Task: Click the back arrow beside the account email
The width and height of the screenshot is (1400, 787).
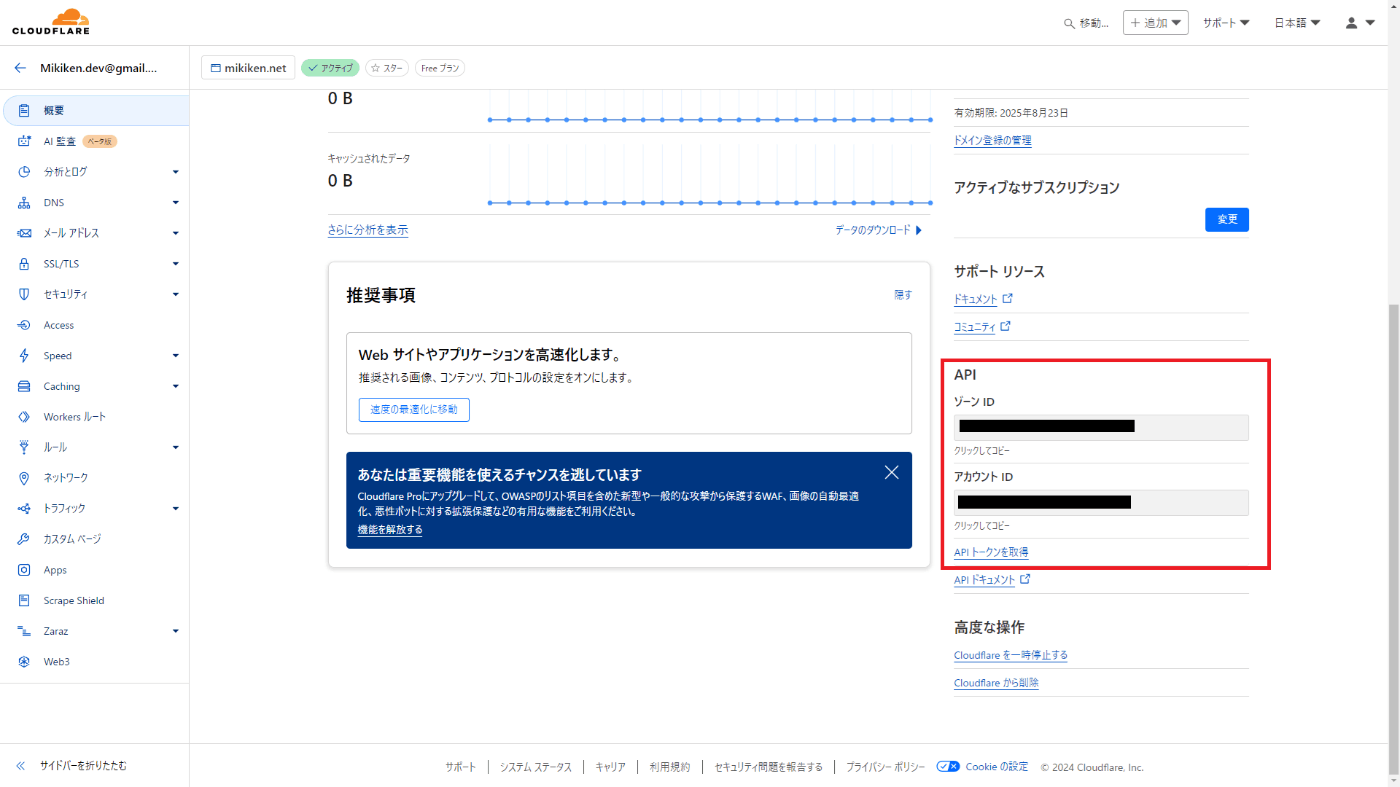Action: pos(20,68)
